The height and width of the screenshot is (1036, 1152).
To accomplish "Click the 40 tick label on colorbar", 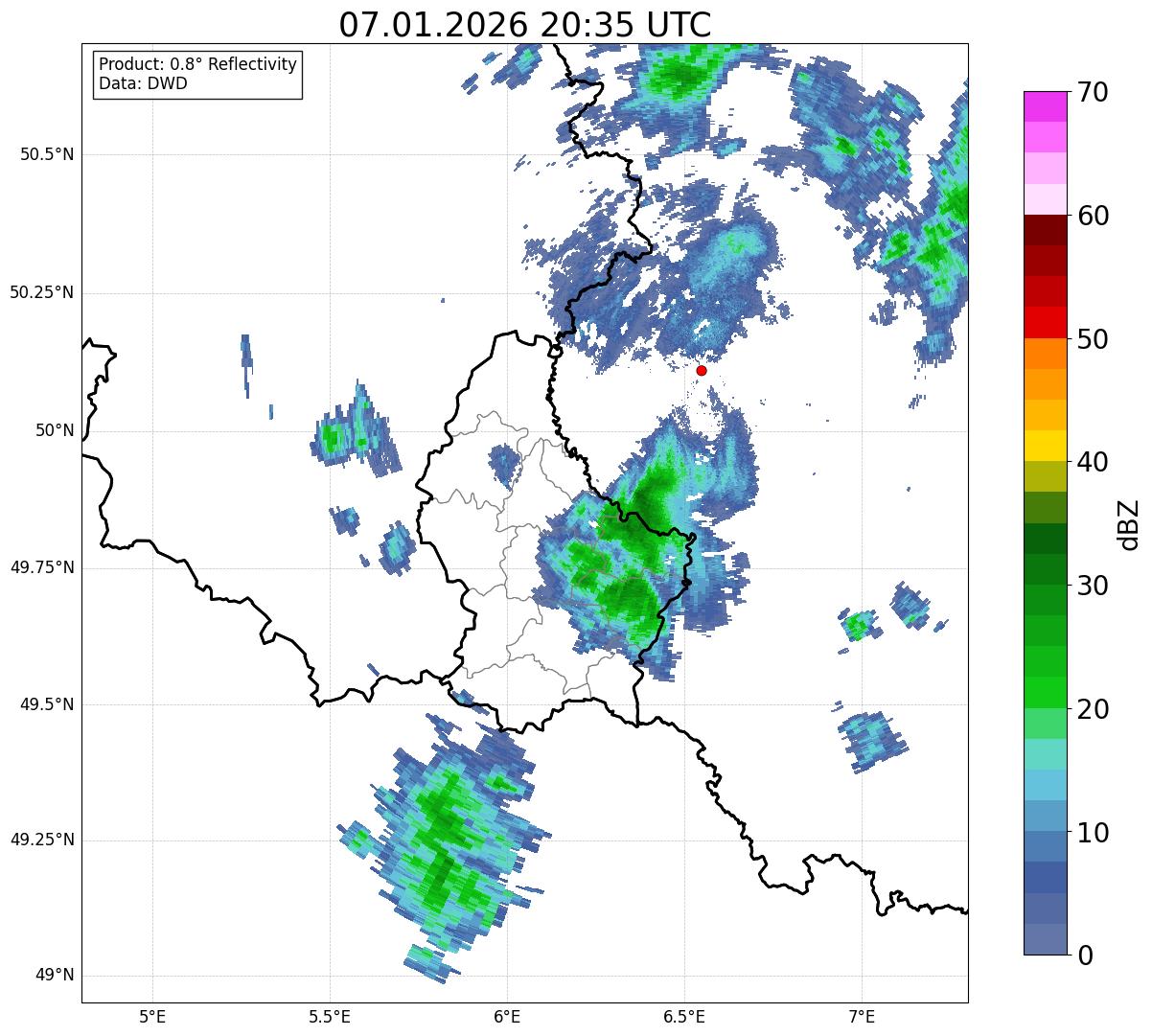I will 1092,463.
